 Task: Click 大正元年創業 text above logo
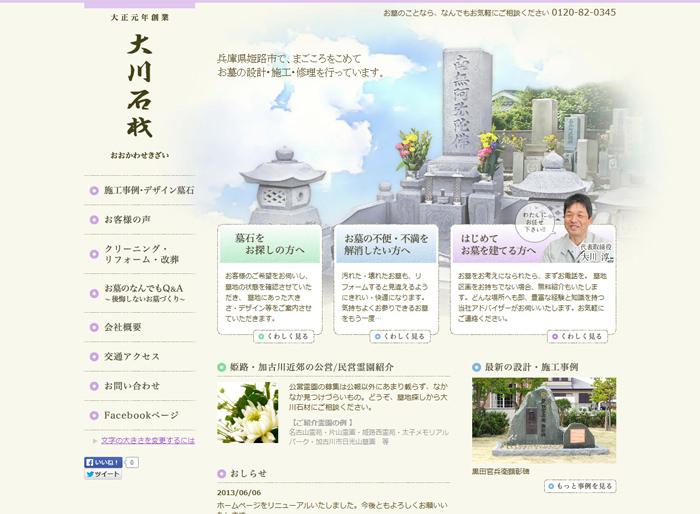coord(140,17)
